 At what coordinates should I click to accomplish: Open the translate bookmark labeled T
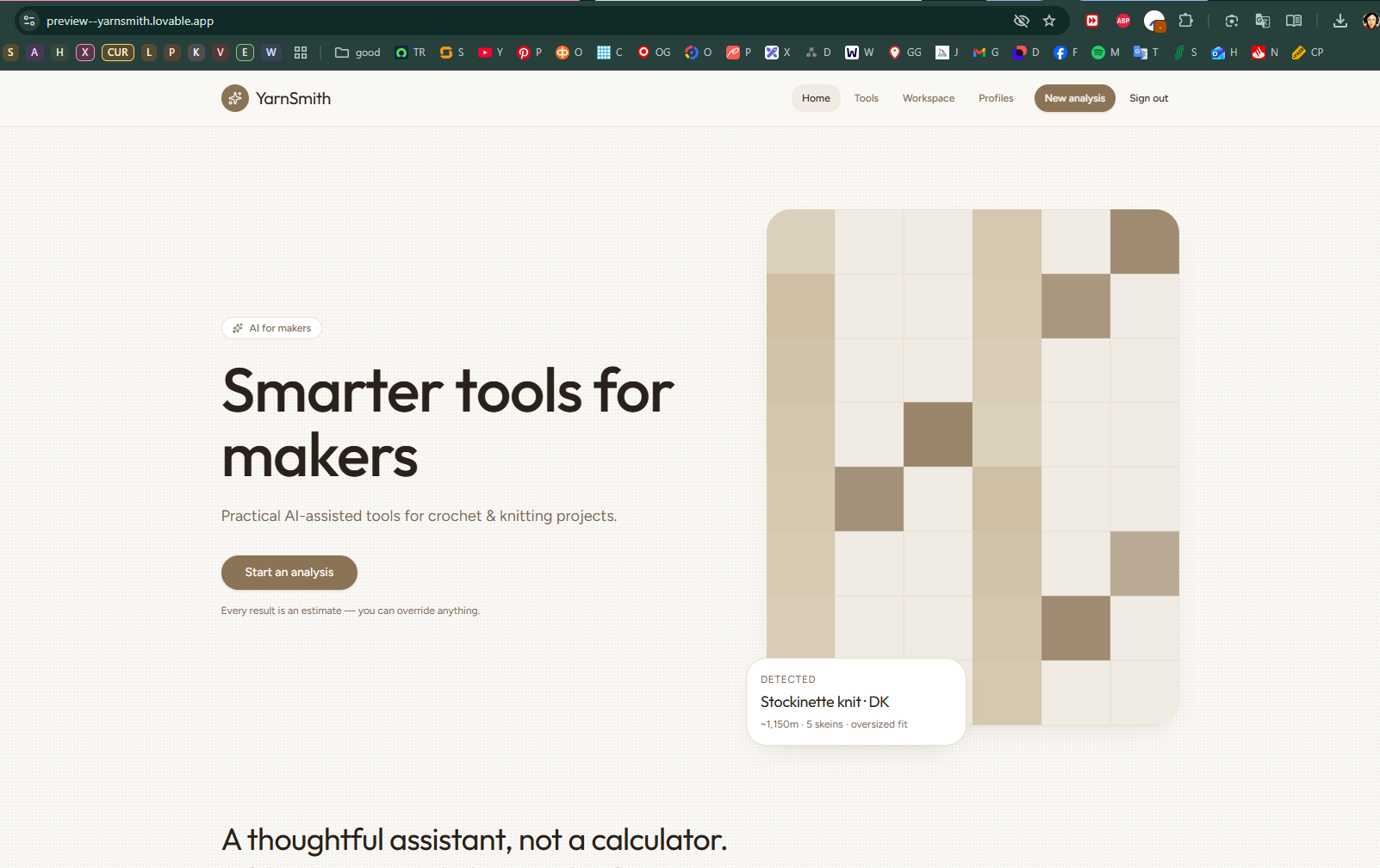point(1147,53)
